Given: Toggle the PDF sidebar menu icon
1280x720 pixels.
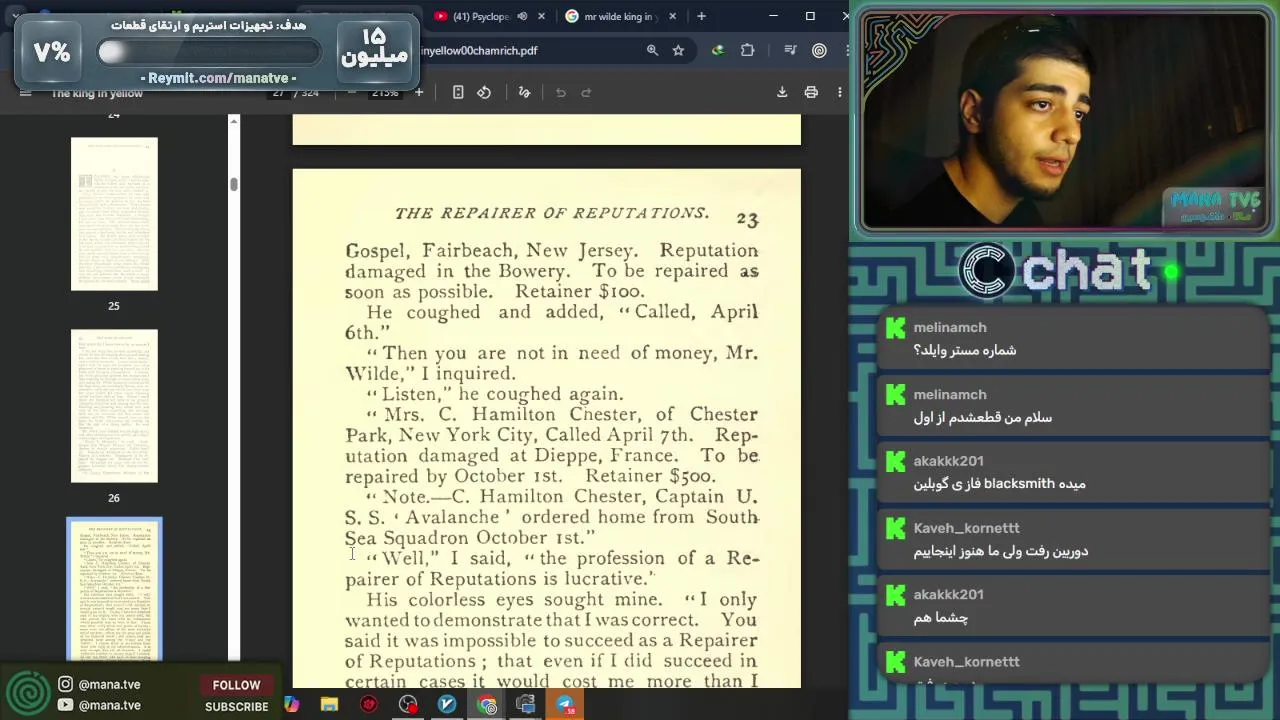Looking at the screenshot, I should tap(26, 92).
